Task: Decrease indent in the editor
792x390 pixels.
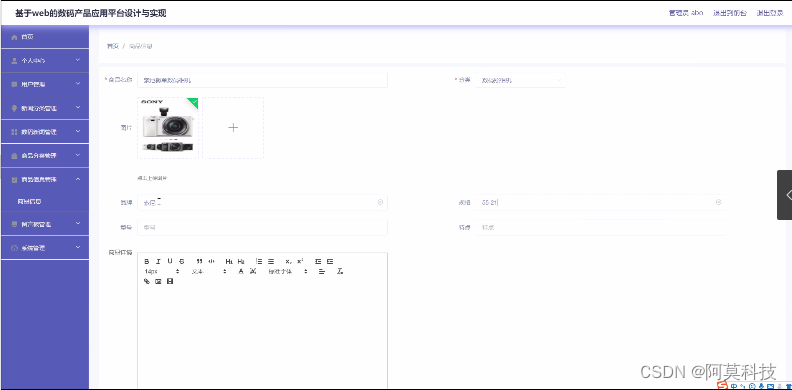Action: (318, 261)
